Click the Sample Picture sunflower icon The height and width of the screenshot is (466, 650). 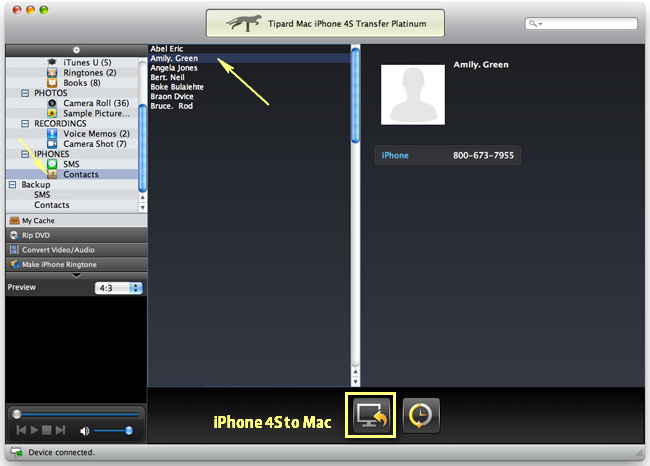(52, 113)
